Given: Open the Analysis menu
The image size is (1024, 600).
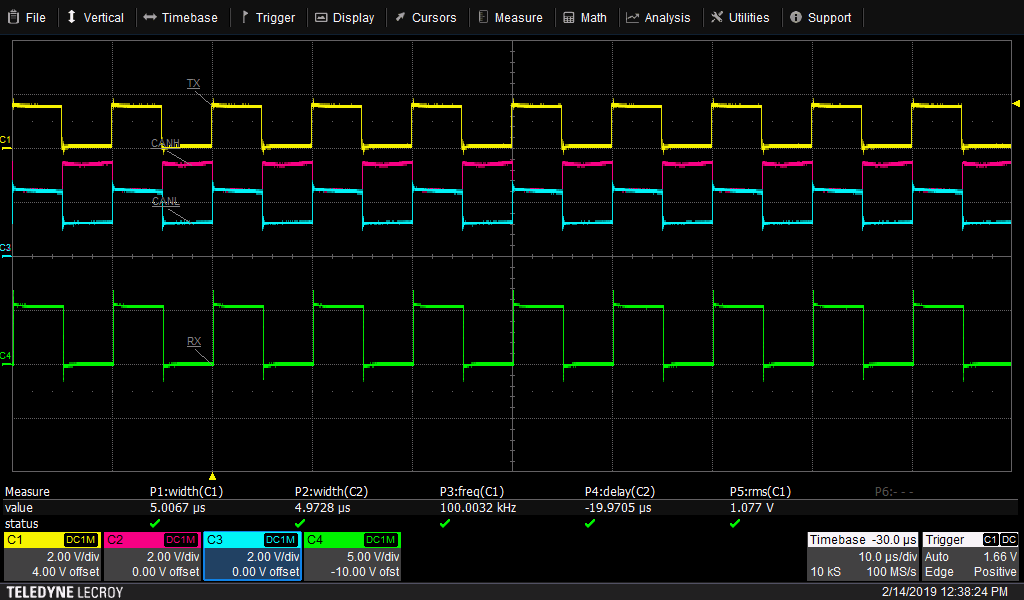Looking at the screenshot, I should pos(658,18).
